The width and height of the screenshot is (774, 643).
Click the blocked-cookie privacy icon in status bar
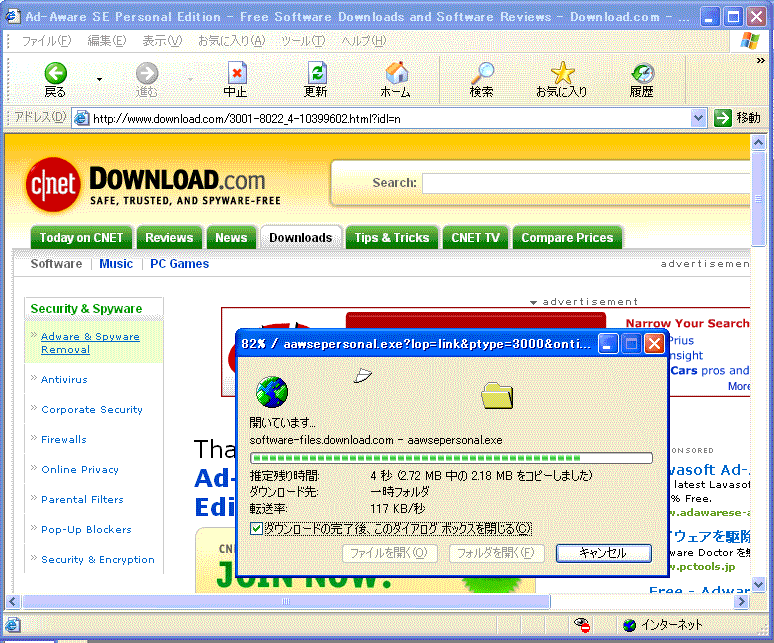tap(582, 625)
